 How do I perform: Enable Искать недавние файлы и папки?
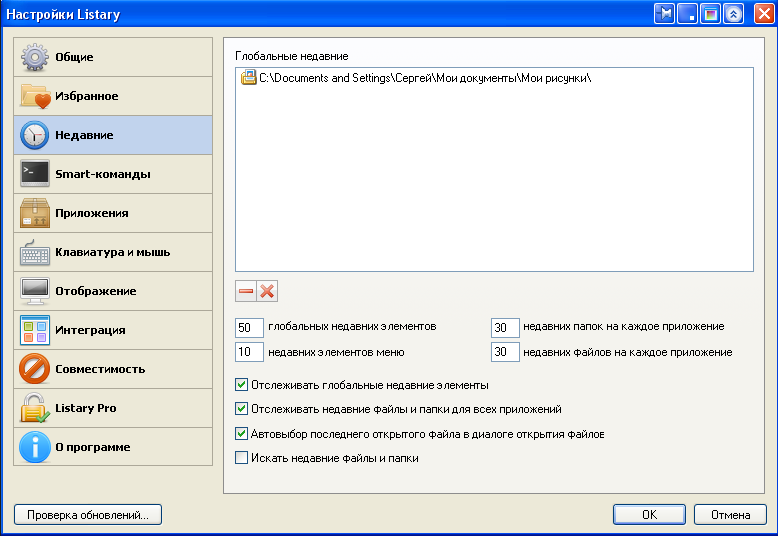pyautogui.click(x=241, y=458)
